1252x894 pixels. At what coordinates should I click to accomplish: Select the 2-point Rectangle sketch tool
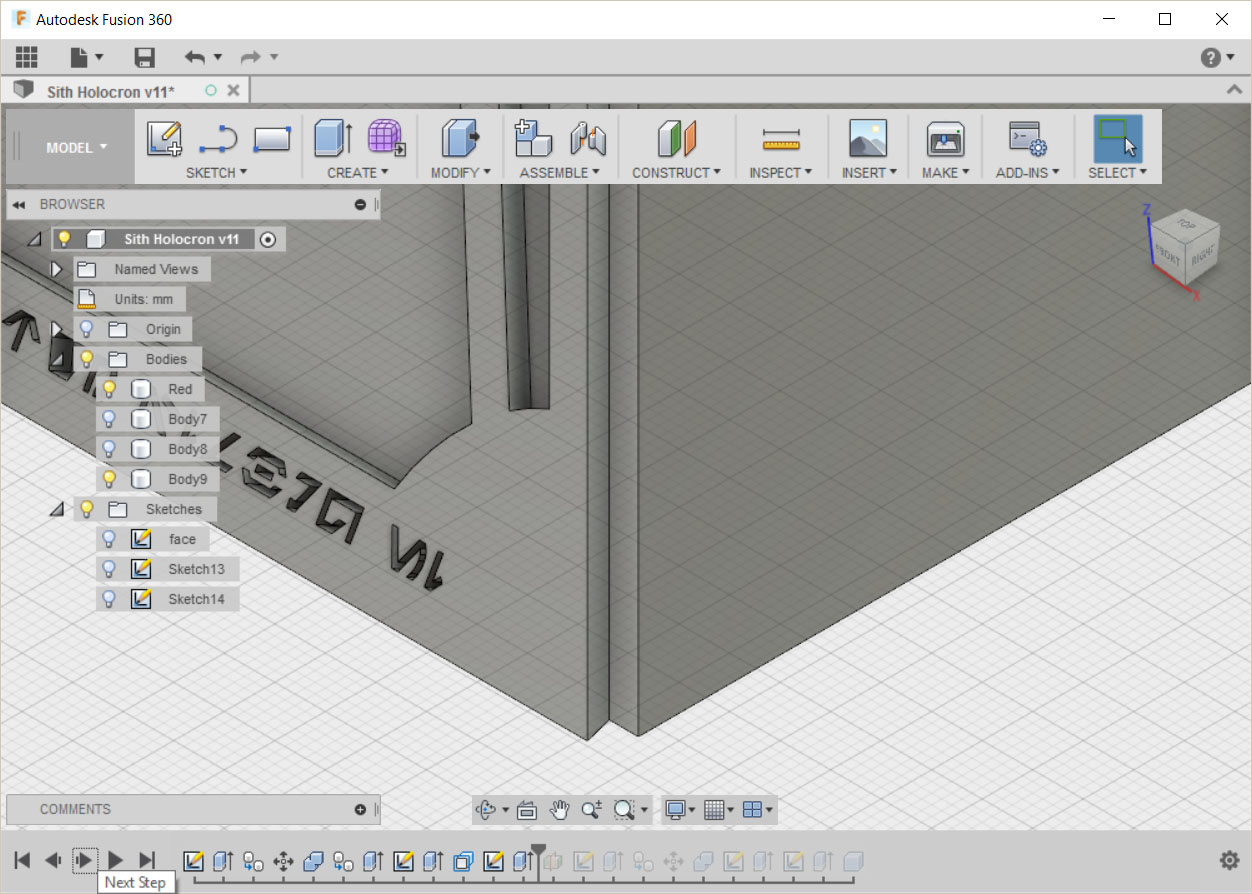click(272, 139)
